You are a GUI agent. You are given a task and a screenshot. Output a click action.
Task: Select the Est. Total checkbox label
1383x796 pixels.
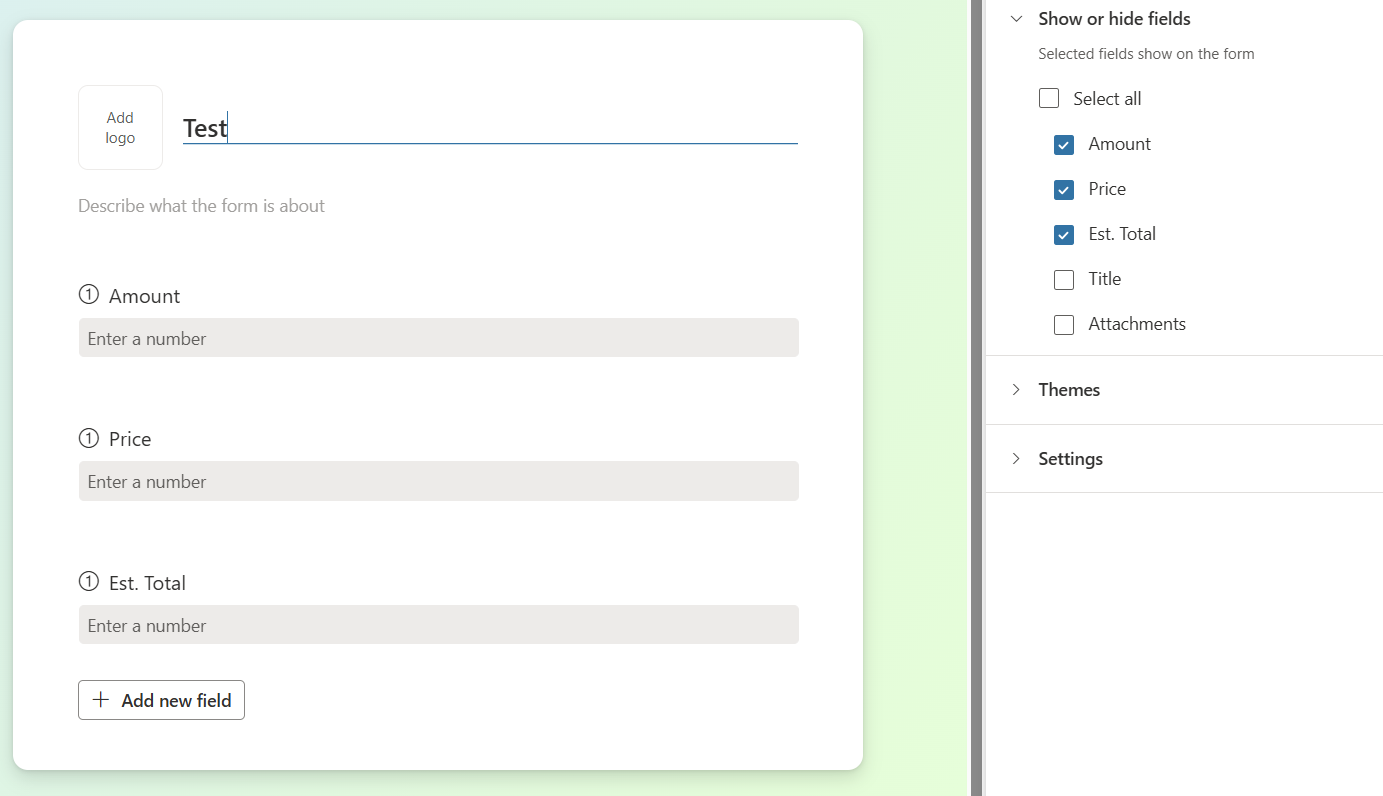1122,233
